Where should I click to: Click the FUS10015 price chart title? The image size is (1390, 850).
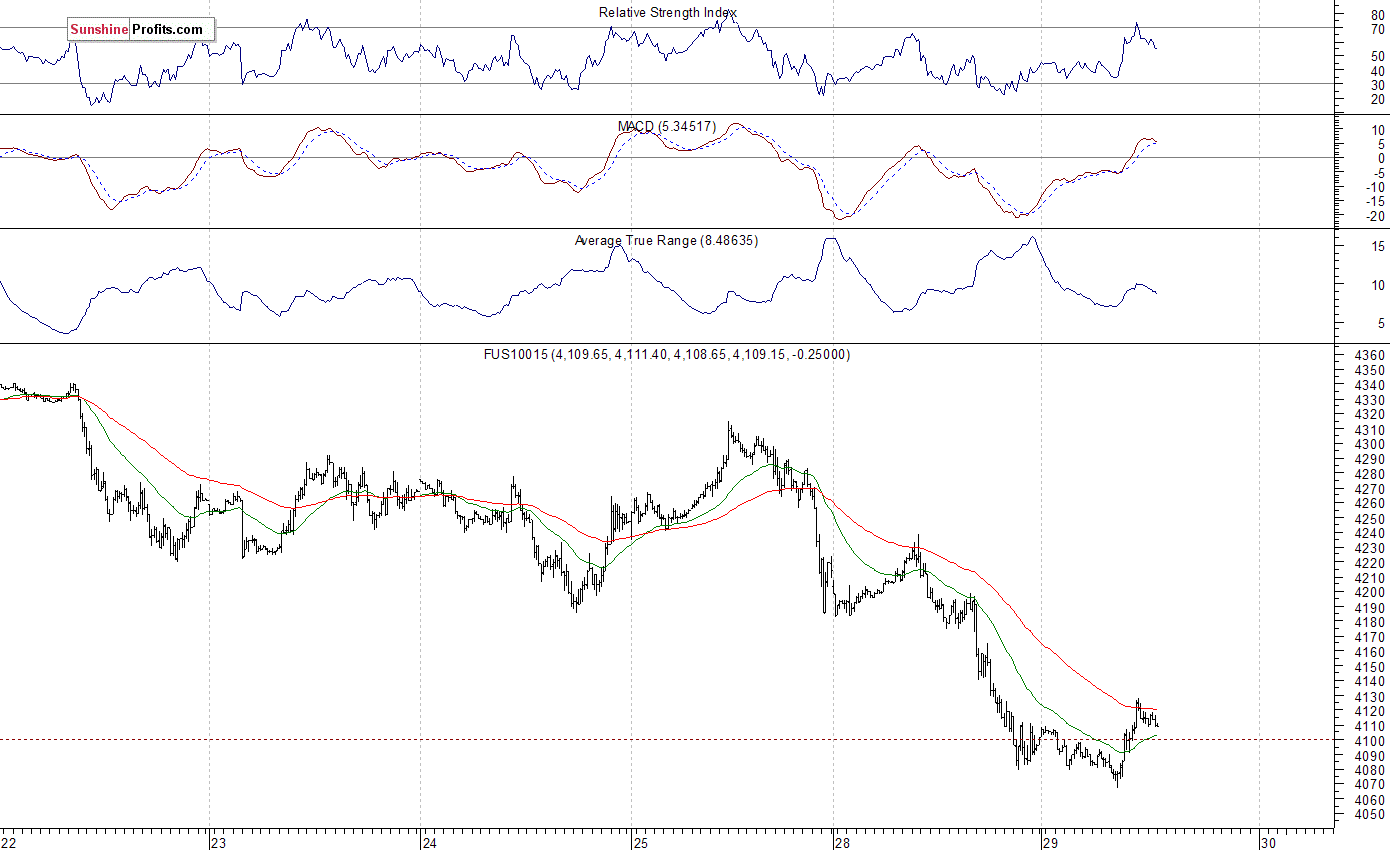pos(667,354)
